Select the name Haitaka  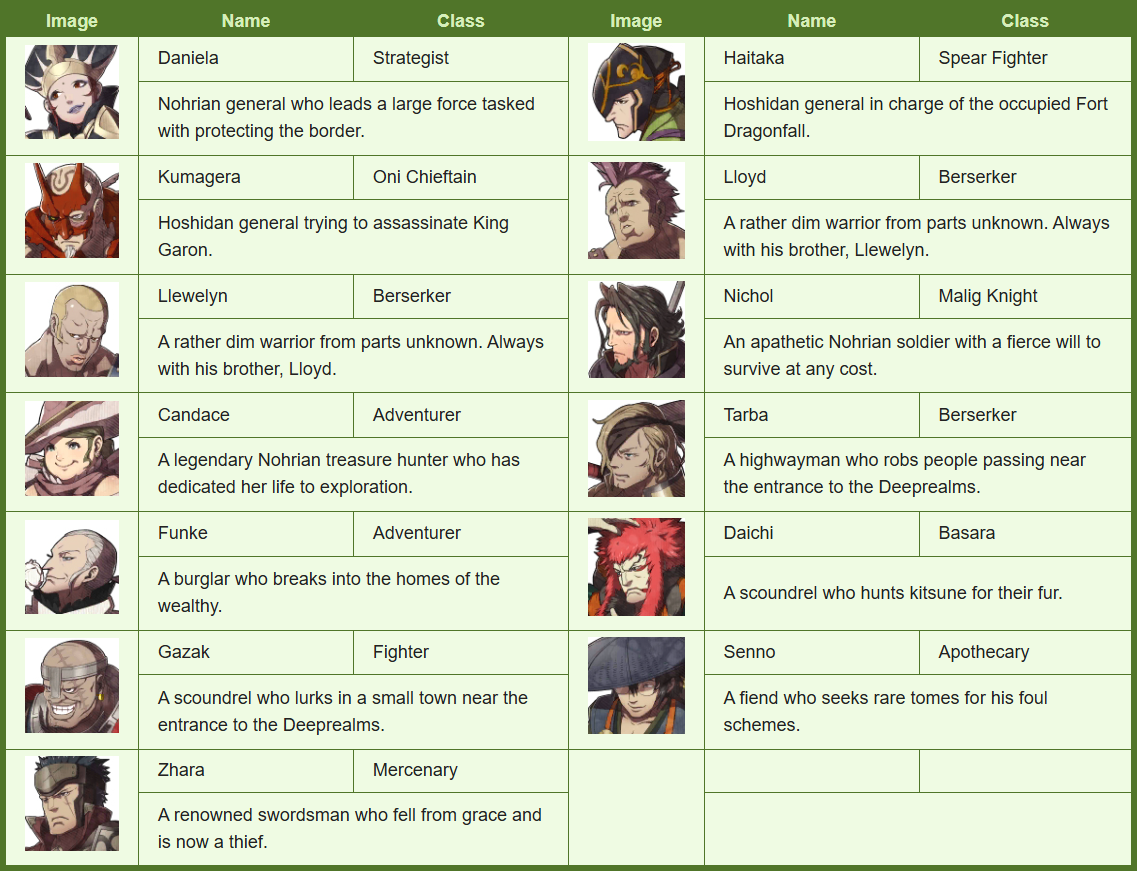click(753, 58)
